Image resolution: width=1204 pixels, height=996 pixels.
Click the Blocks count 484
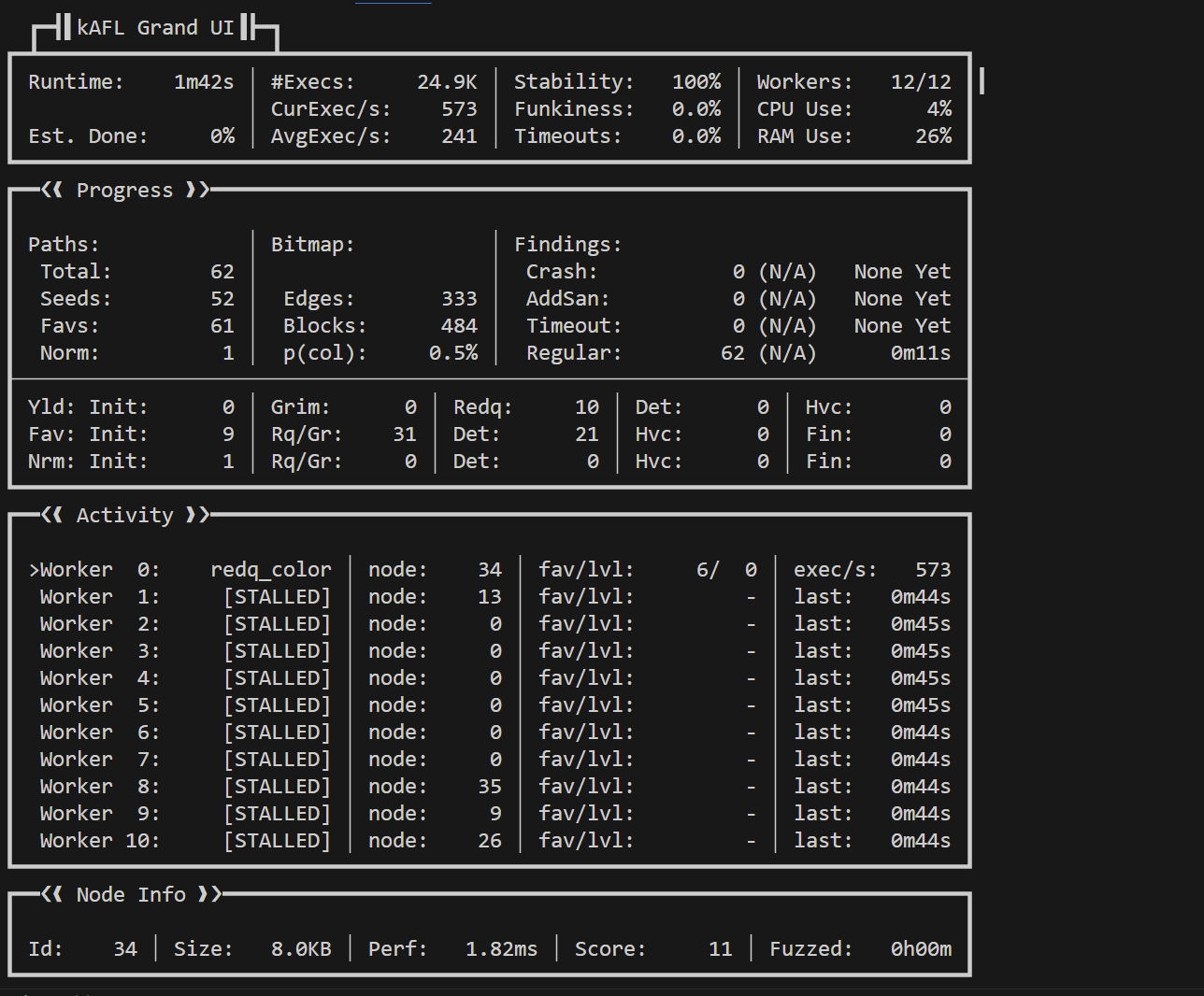tap(459, 326)
